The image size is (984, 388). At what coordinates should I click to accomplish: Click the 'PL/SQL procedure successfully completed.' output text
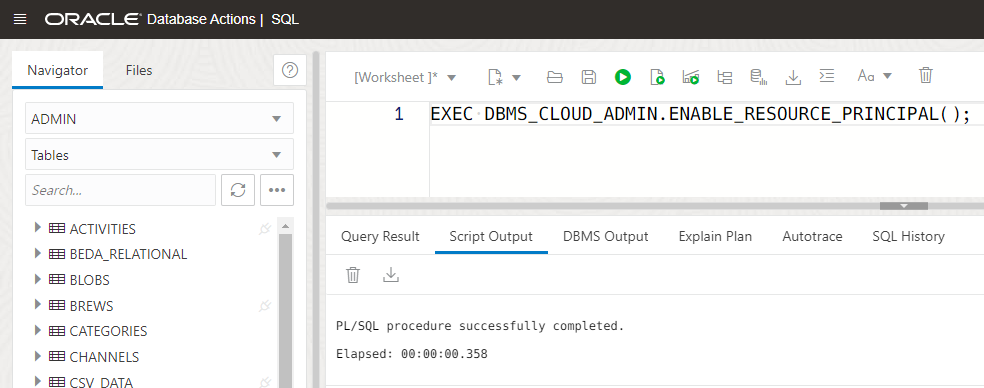pos(481,326)
